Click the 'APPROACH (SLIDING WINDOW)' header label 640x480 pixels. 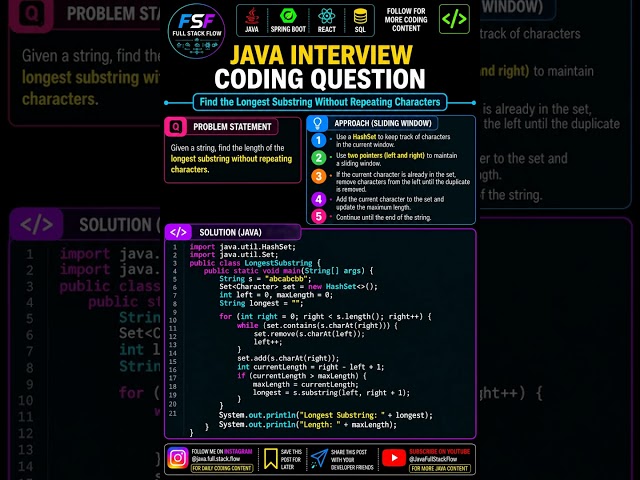pos(383,123)
